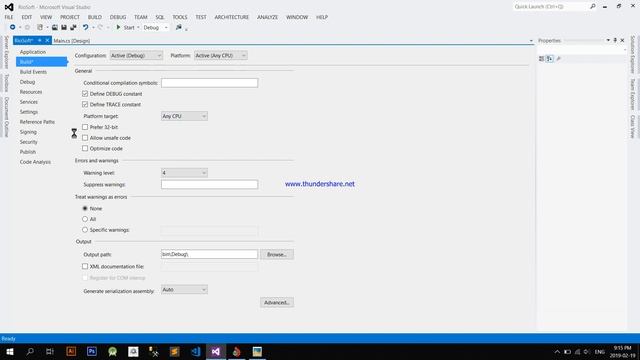Select None for treat warnings as errors

pos(85,208)
